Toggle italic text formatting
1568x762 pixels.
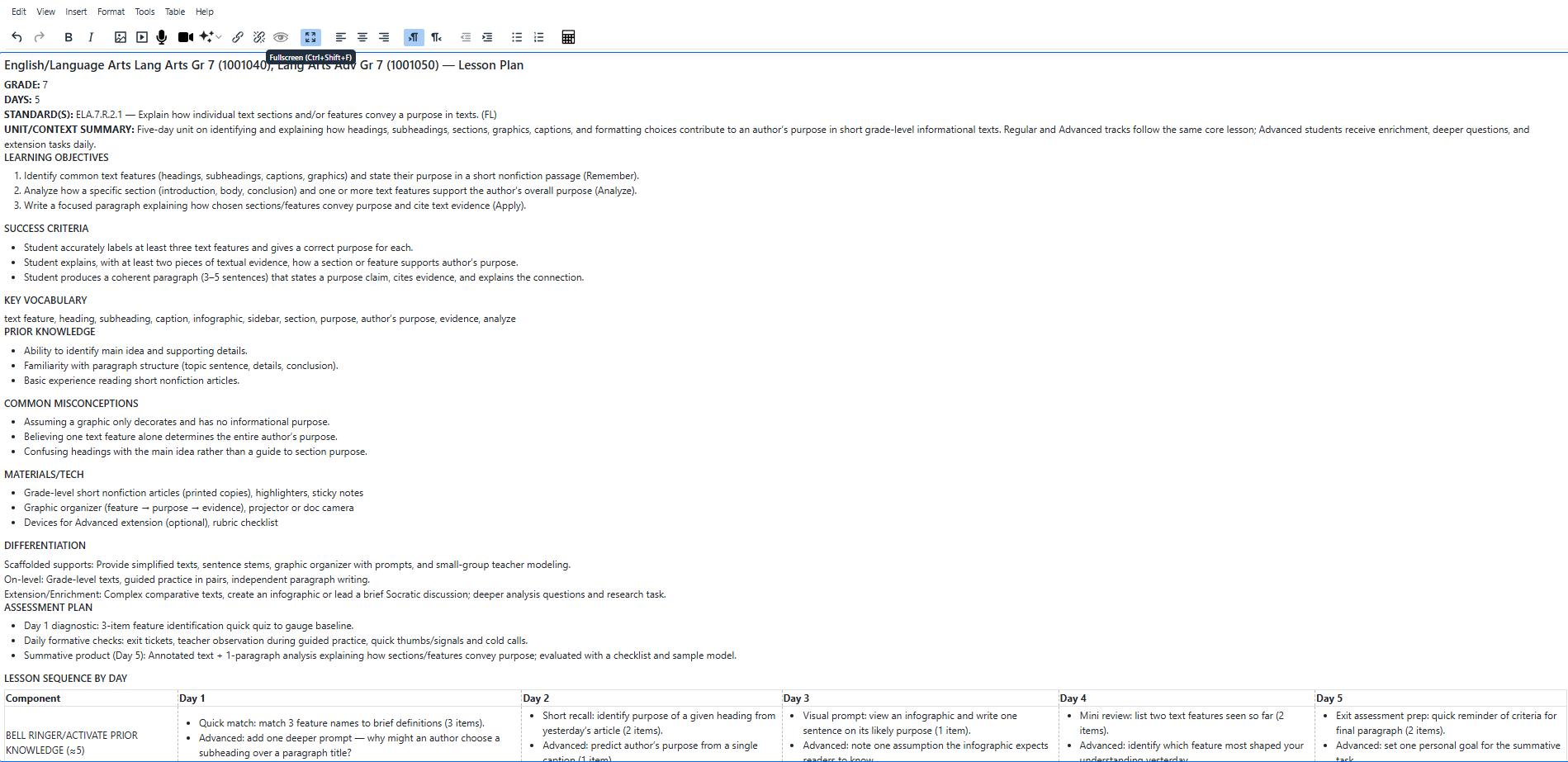tap(91, 37)
